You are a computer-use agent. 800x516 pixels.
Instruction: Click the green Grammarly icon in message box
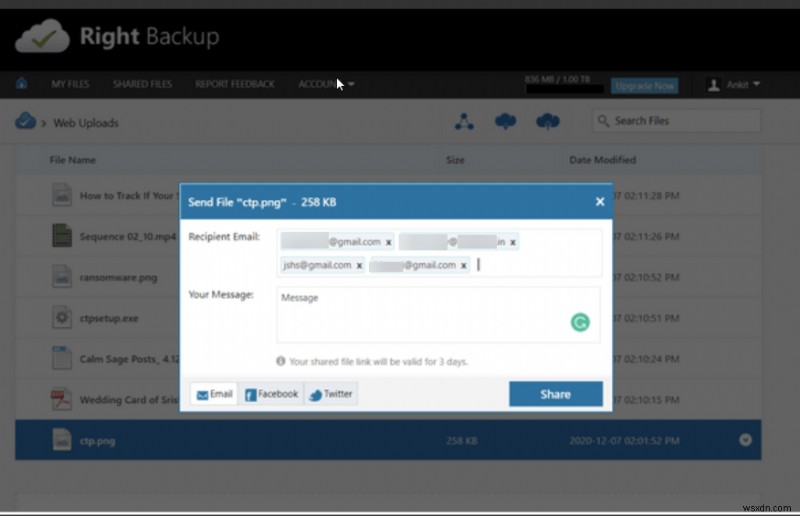pyautogui.click(x=580, y=322)
